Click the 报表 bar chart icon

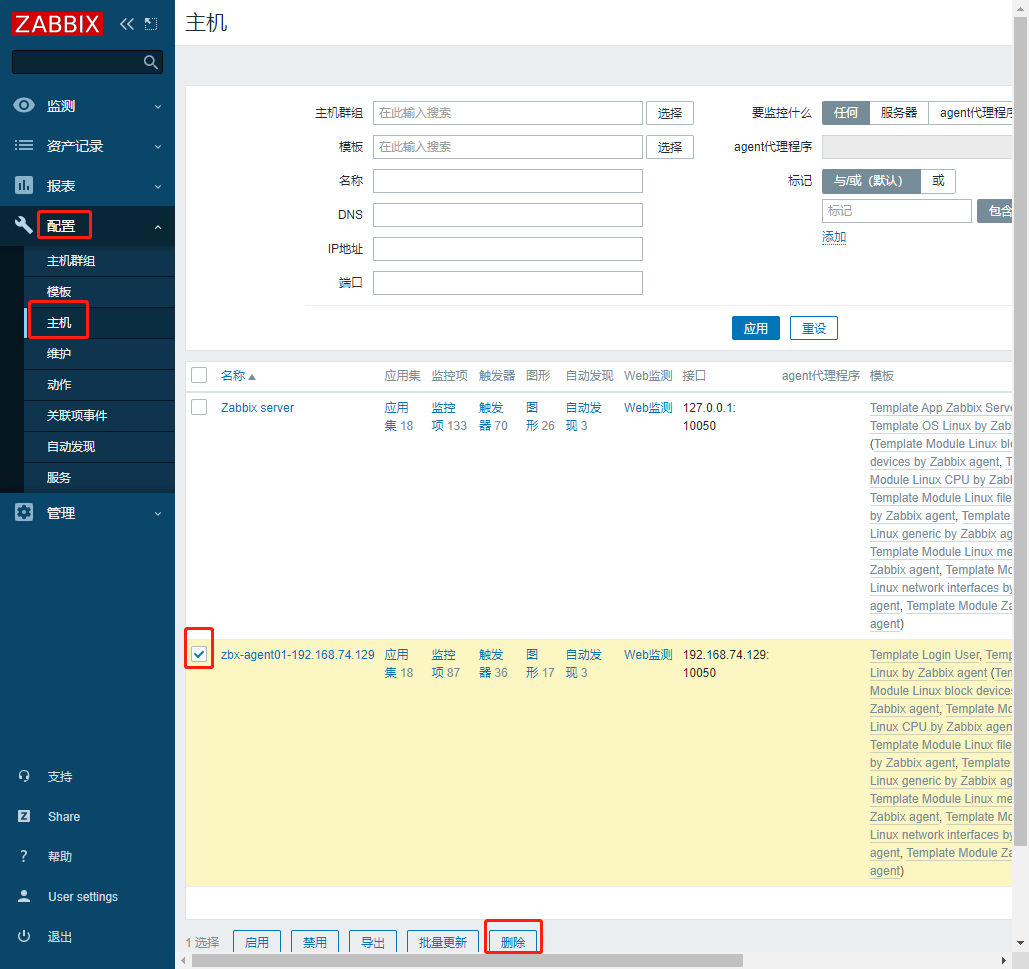[24, 186]
